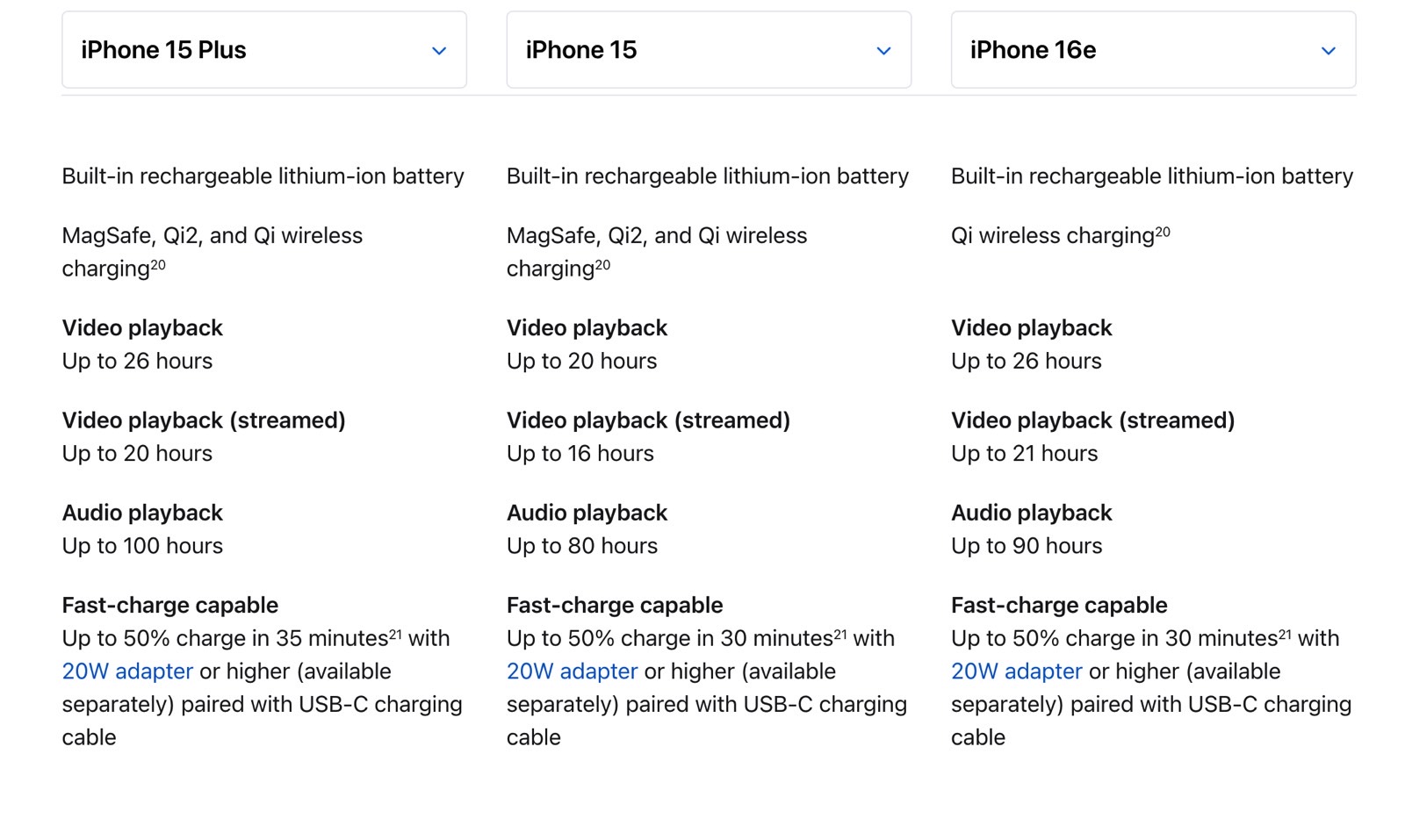Click 'Up to 100 hours' audio playback text
The width and height of the screenshot is (1405, 840).
click(x=142, y=546)
